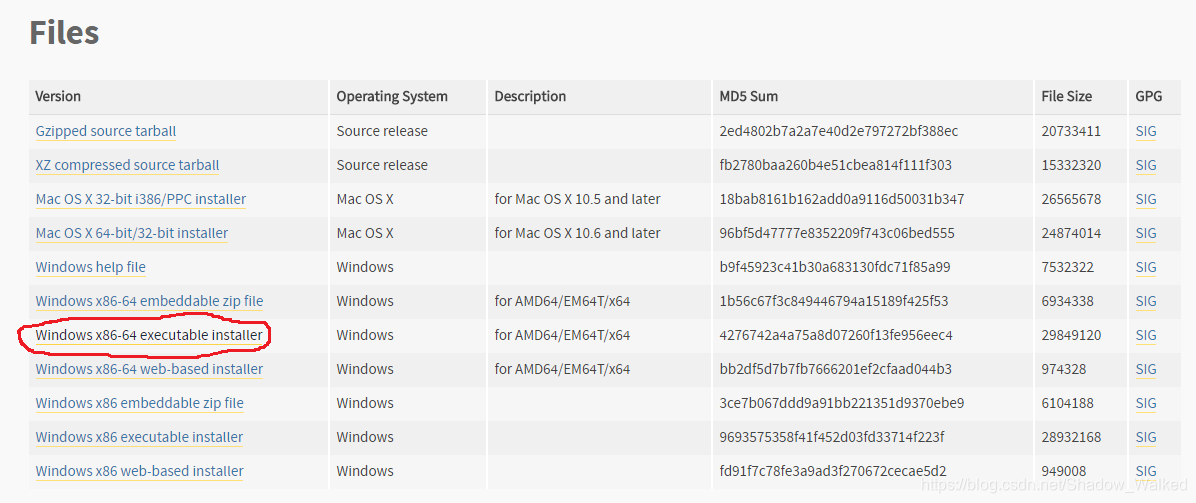This screenshot has height=503, width=1196.
Task: Click AMD64/EM64T/x64 in x86-64 web-based installer row
Action: pyautogui.click(x=562, y=369)
